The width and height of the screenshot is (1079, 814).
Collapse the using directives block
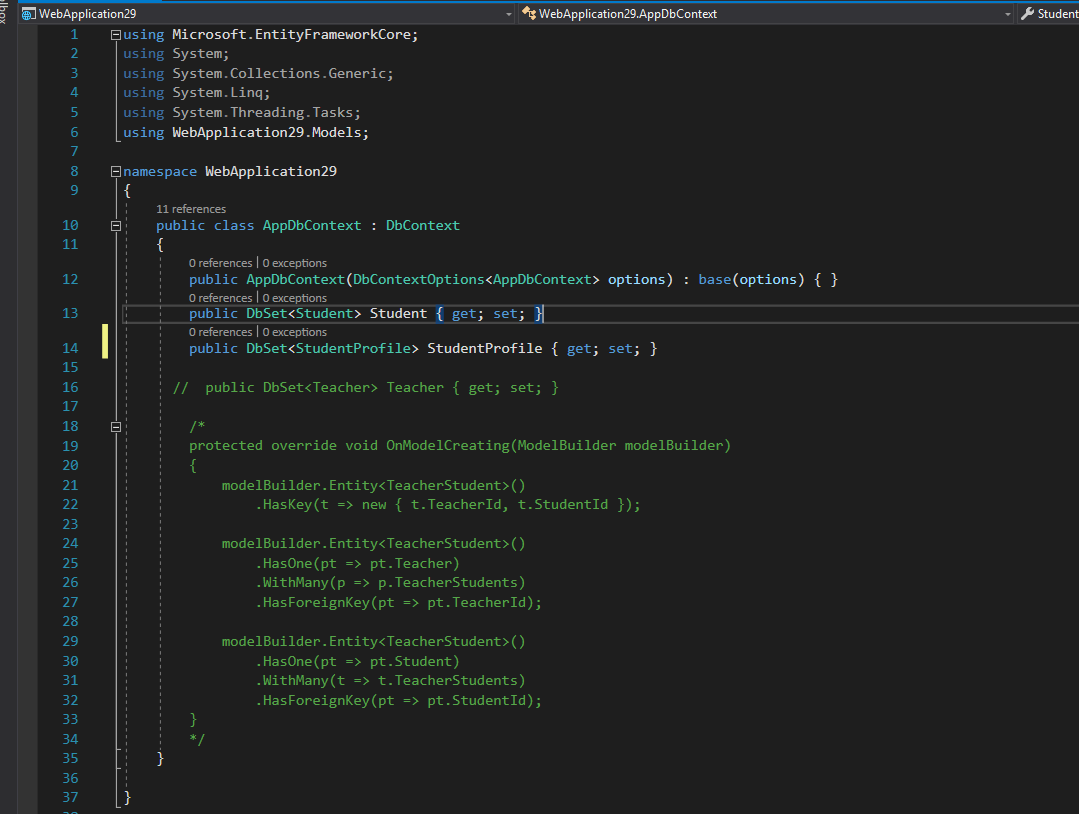coord(116,35)
